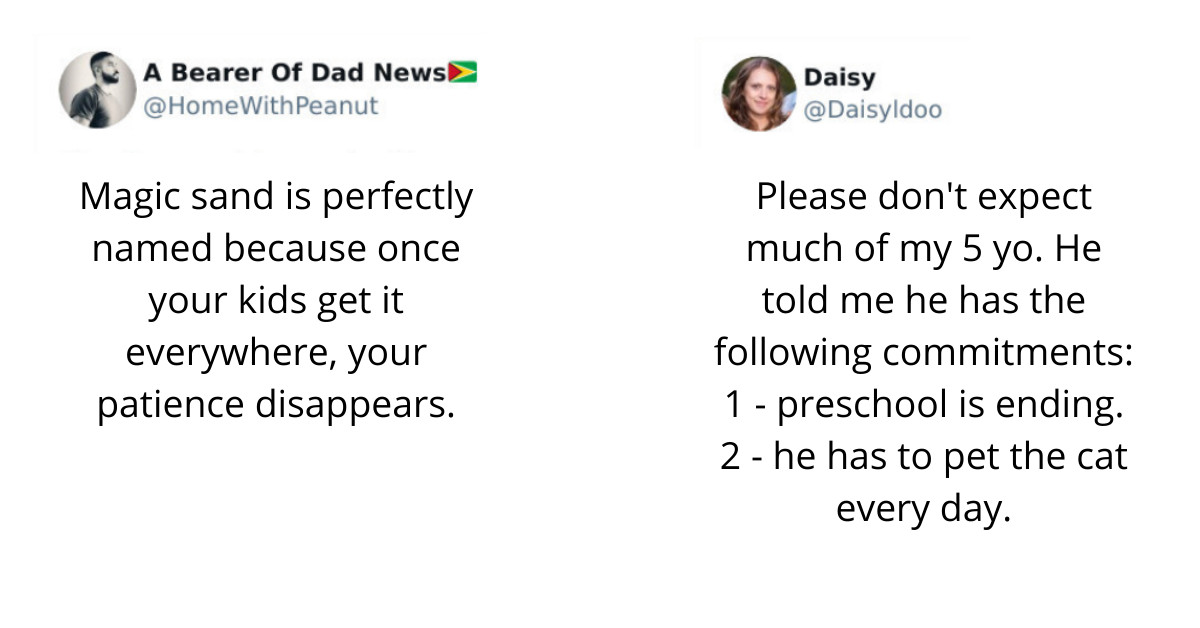The width and height of the screenshot is (1200, 628).
Task: Click the @HomeWithPeanut handle
Action: pos(261,106)
